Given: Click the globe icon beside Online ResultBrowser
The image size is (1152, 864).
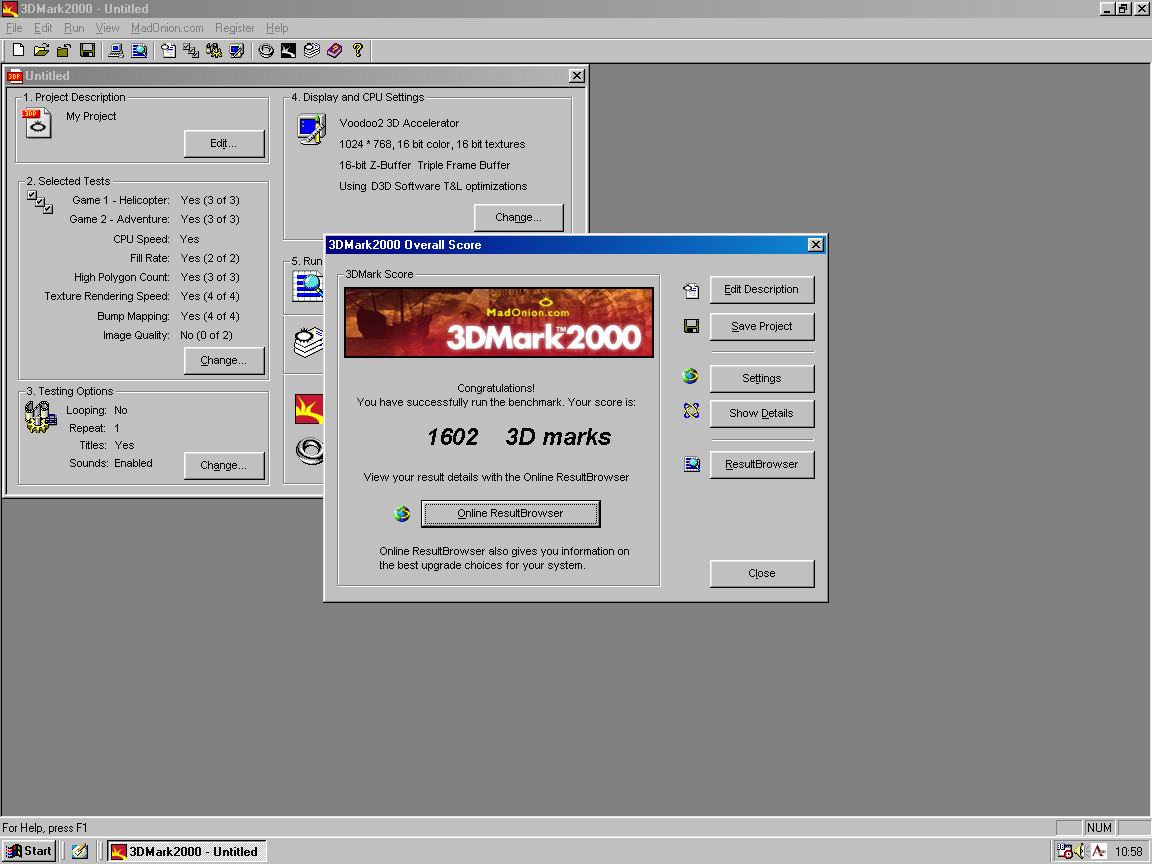Looking at the screenshot, I should coord(402,514).
